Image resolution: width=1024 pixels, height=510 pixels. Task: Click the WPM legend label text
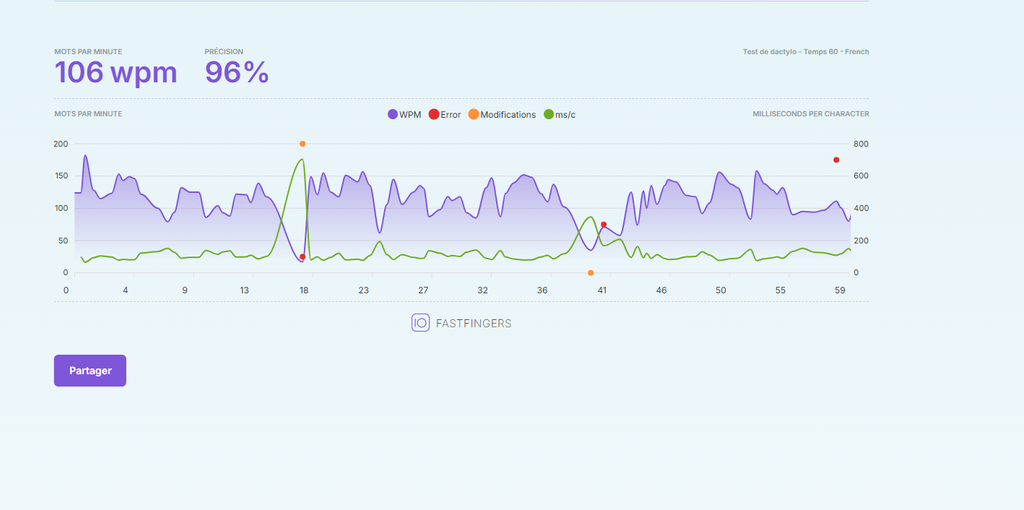(410, 115)
